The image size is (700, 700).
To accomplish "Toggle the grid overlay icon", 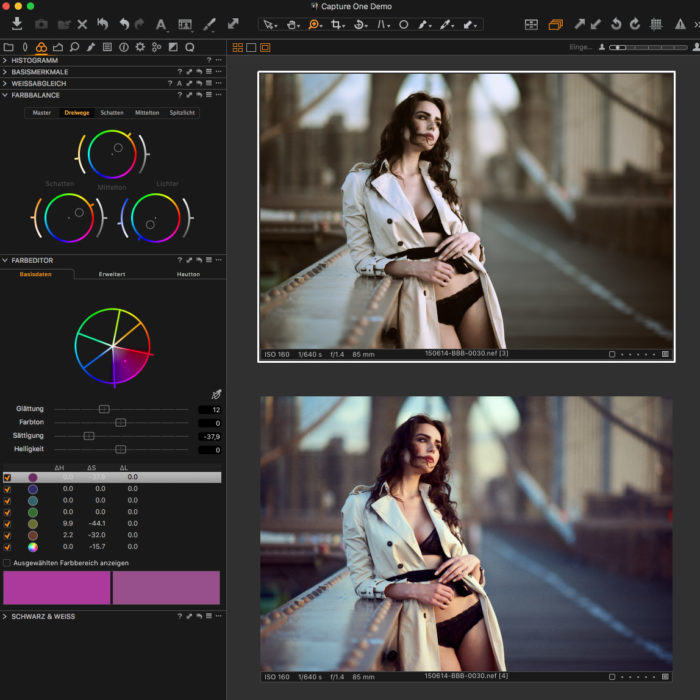I will [x=656, y=24].
